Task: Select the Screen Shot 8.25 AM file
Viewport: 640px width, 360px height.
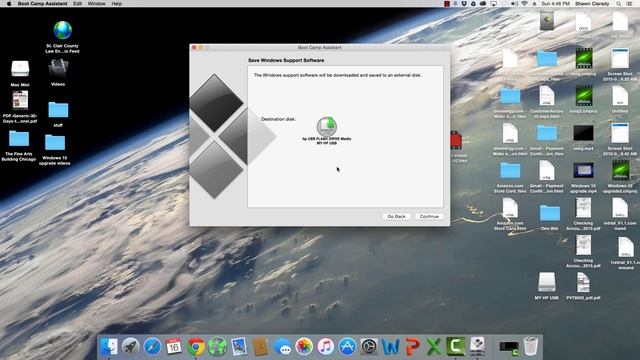Action: [x=620, y=64]
